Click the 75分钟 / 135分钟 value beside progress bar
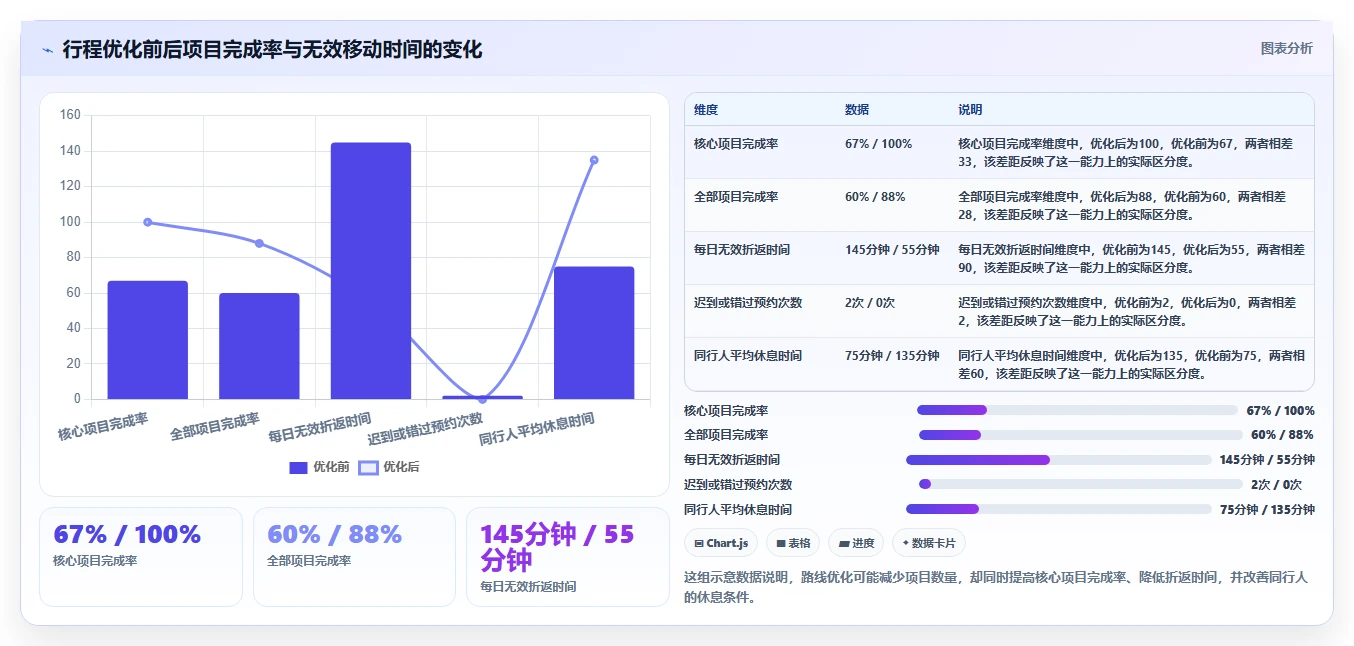 tap(1267, 510)
